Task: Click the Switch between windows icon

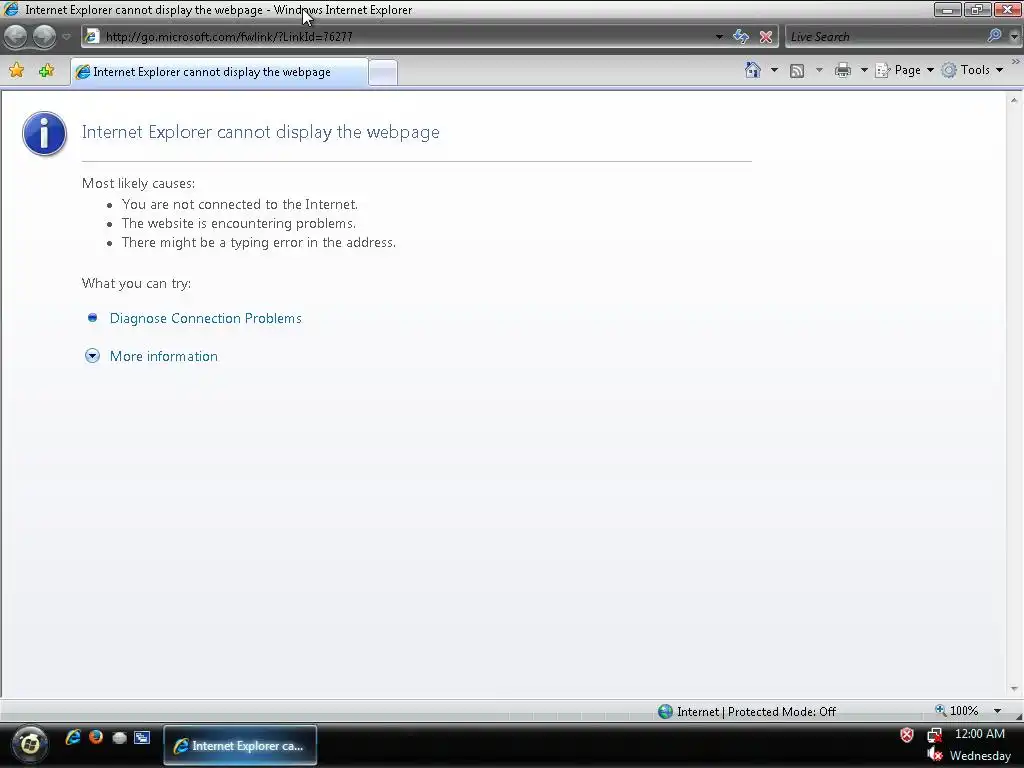Action: (x=142, y=737)
